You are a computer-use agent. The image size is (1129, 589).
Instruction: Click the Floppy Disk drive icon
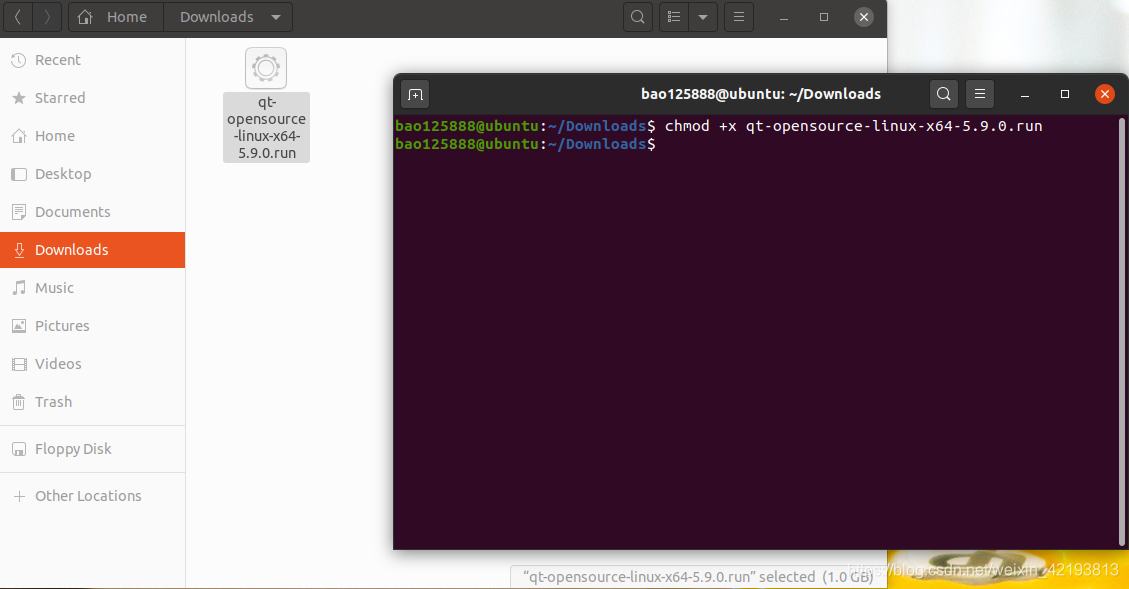coord(19,449)
